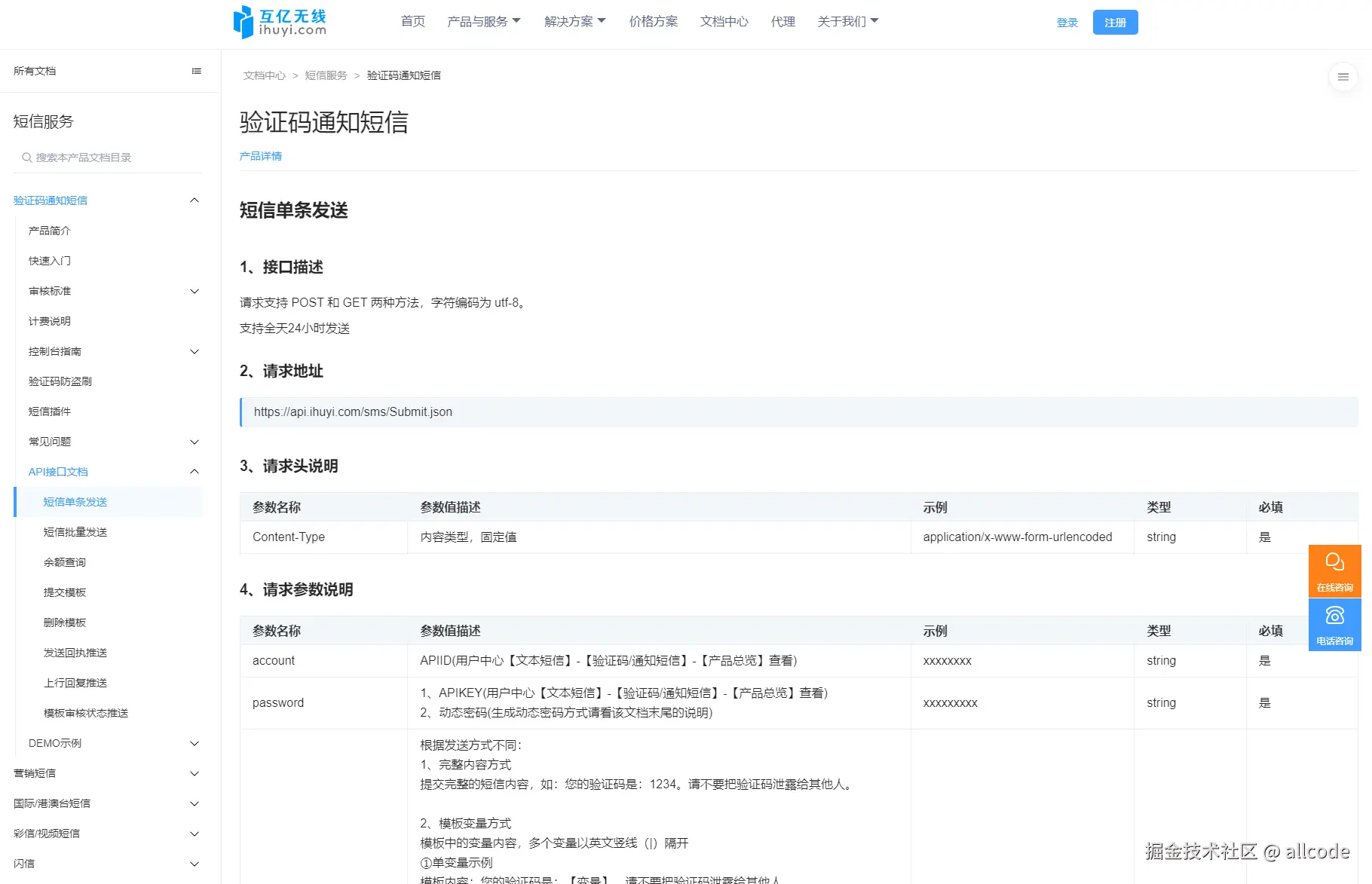This screenshot has width=1372, height=884.
Task: Open 价格方案 in top navigation
Action: (654, 21)
